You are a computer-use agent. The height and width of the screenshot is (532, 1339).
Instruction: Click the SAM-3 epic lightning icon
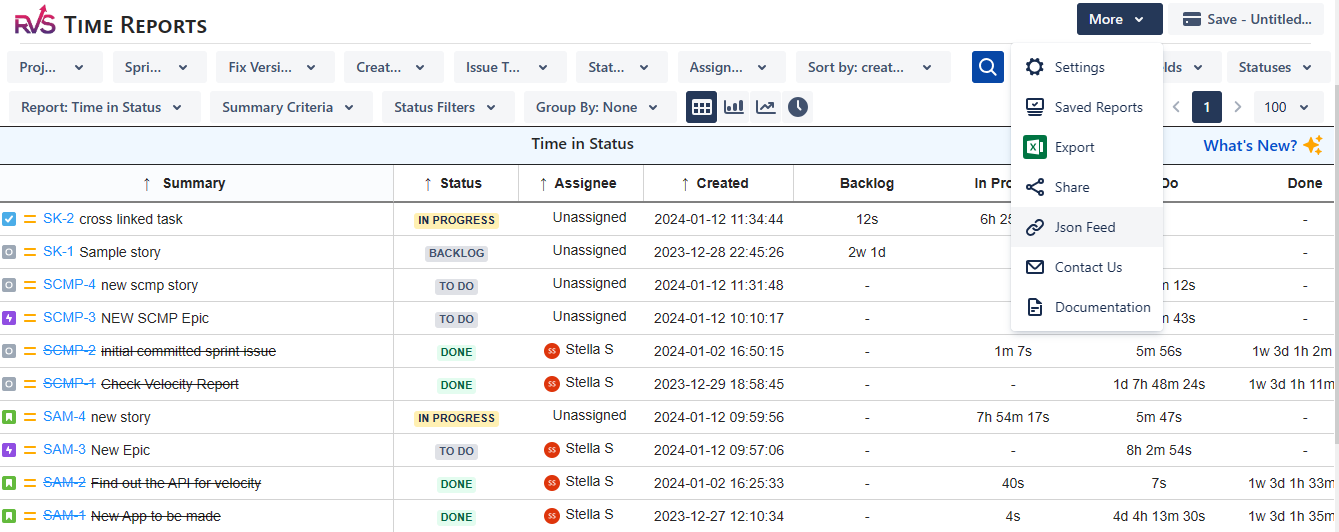pyautogui.click(x=9, y=450)
